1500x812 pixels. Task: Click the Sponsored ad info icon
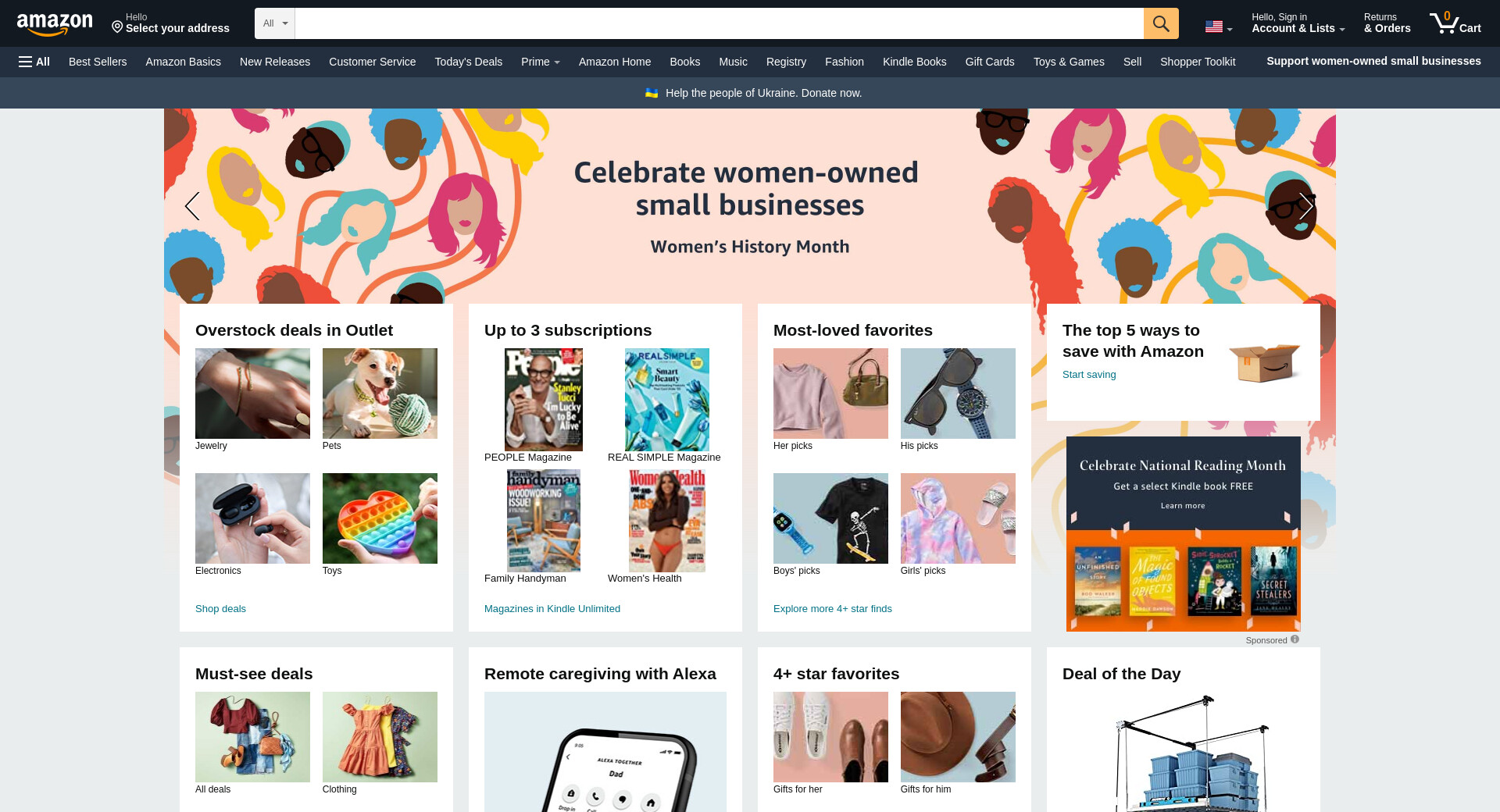(x=1295, y=639)
